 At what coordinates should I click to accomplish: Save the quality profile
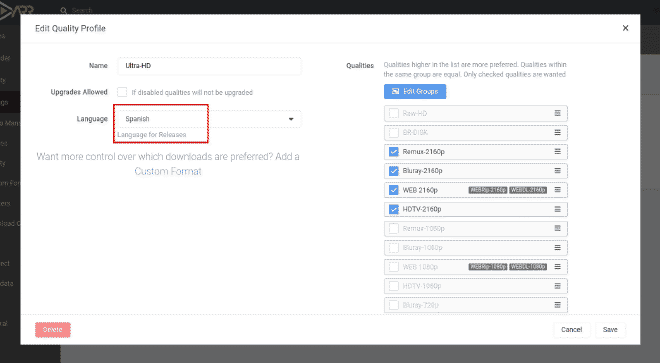point(610,329)
